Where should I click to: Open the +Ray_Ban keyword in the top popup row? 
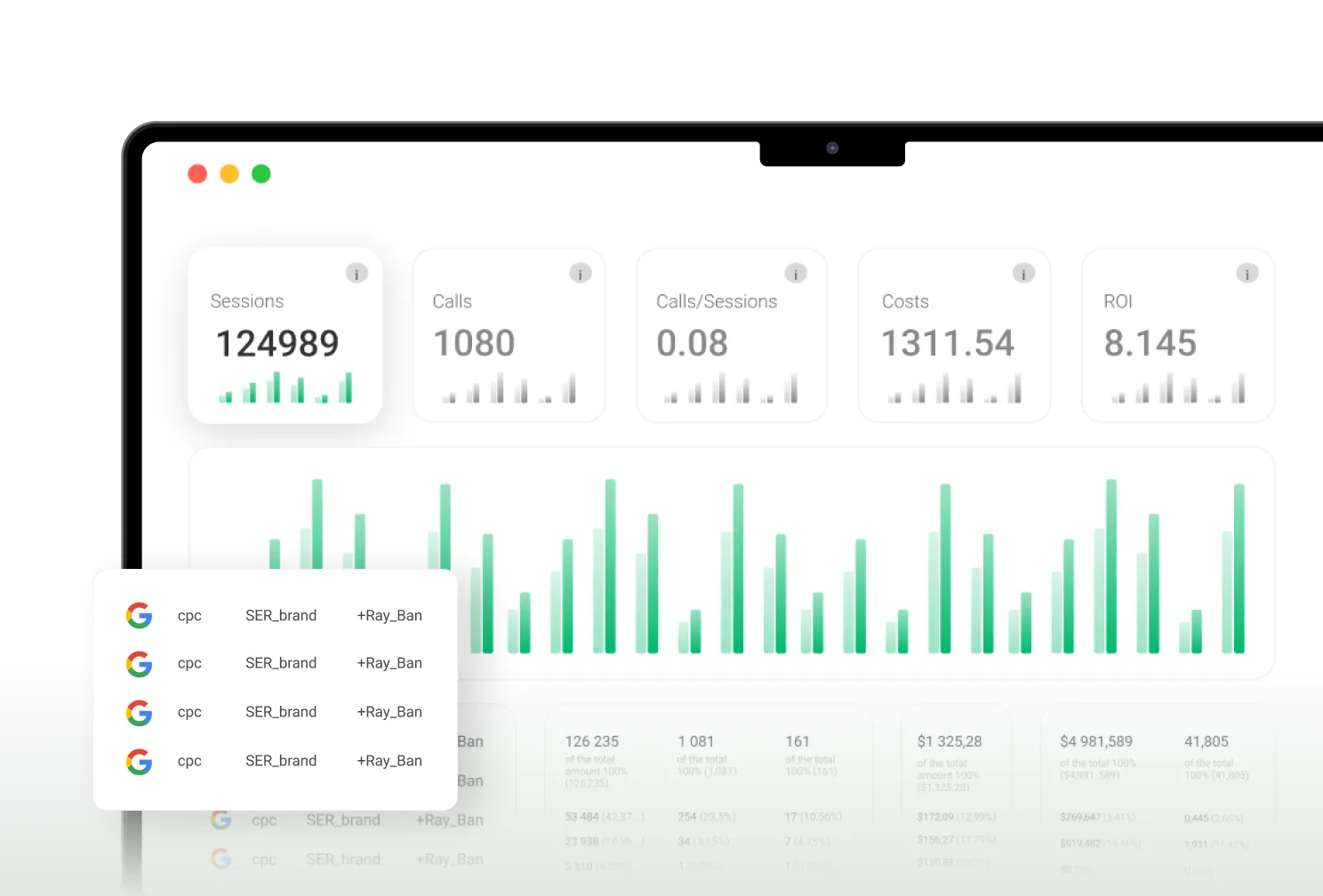pyautogui.click(x=389, y=615)
